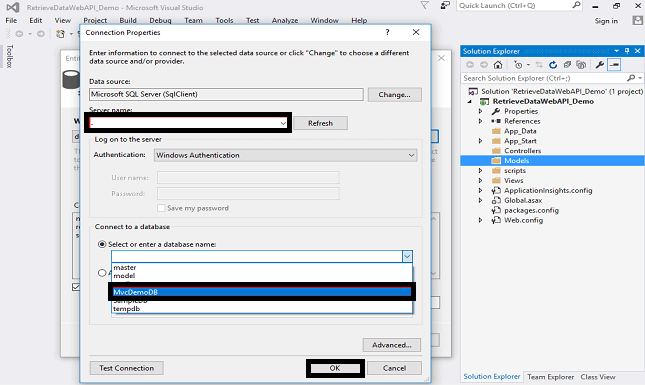Expand the App_Start folder
This screenshot has width=645, height=385.
tap(480, 141)
